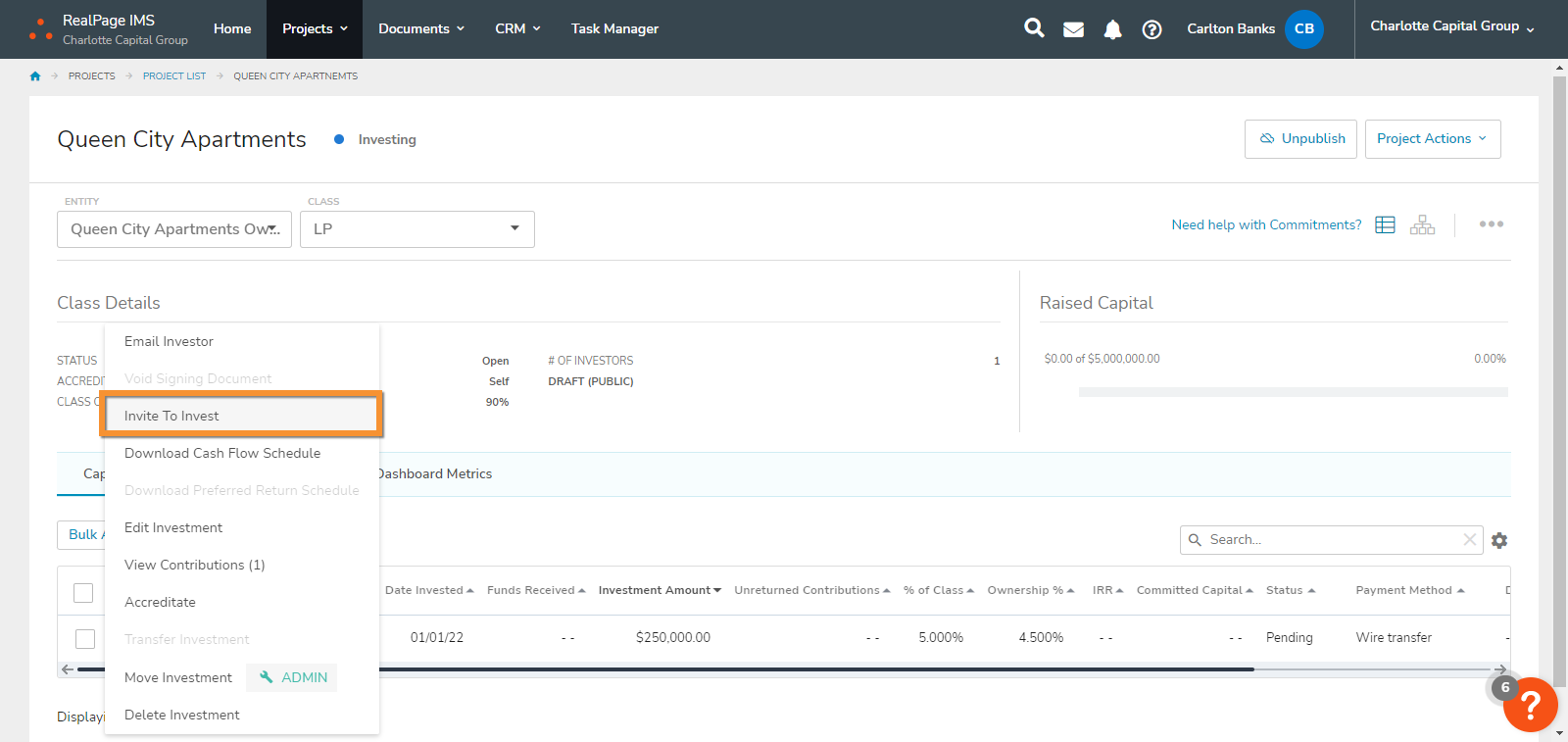The height and width of the screenshot is (742, 1568).
Task: Open the three-dot more options menu
Action: coord(1491,224)
